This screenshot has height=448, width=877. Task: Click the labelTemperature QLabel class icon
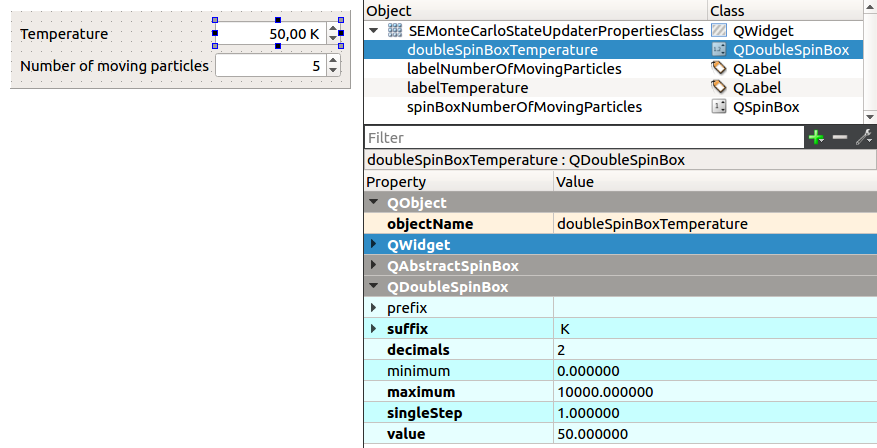(x=718, y=88)
